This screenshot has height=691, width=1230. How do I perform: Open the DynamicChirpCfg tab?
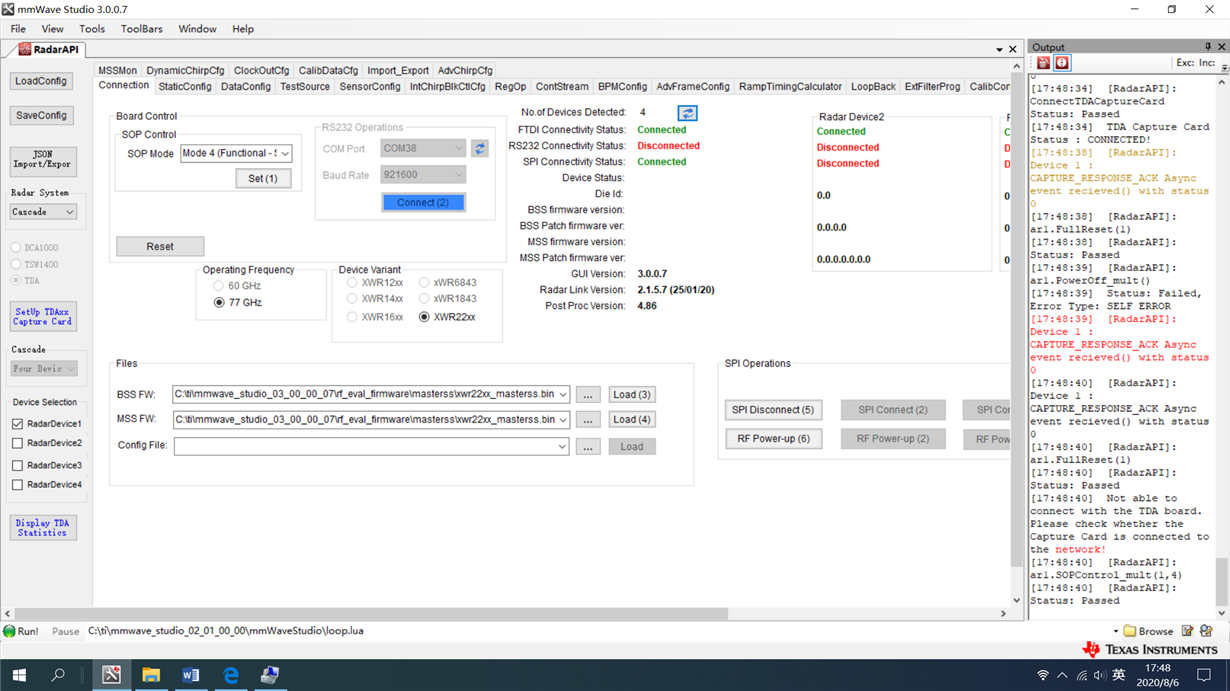(185, 71)
